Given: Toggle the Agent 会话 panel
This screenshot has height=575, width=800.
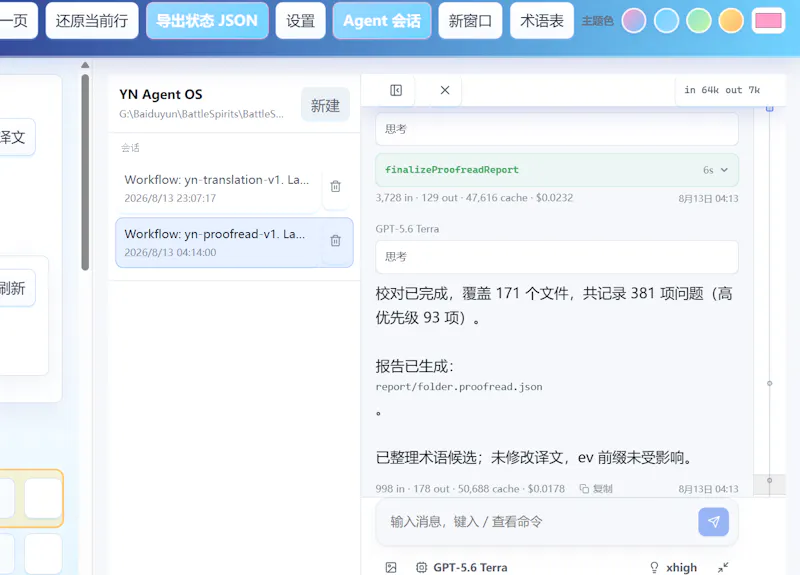Looking at the screenshot, I should tap(382, 20).
